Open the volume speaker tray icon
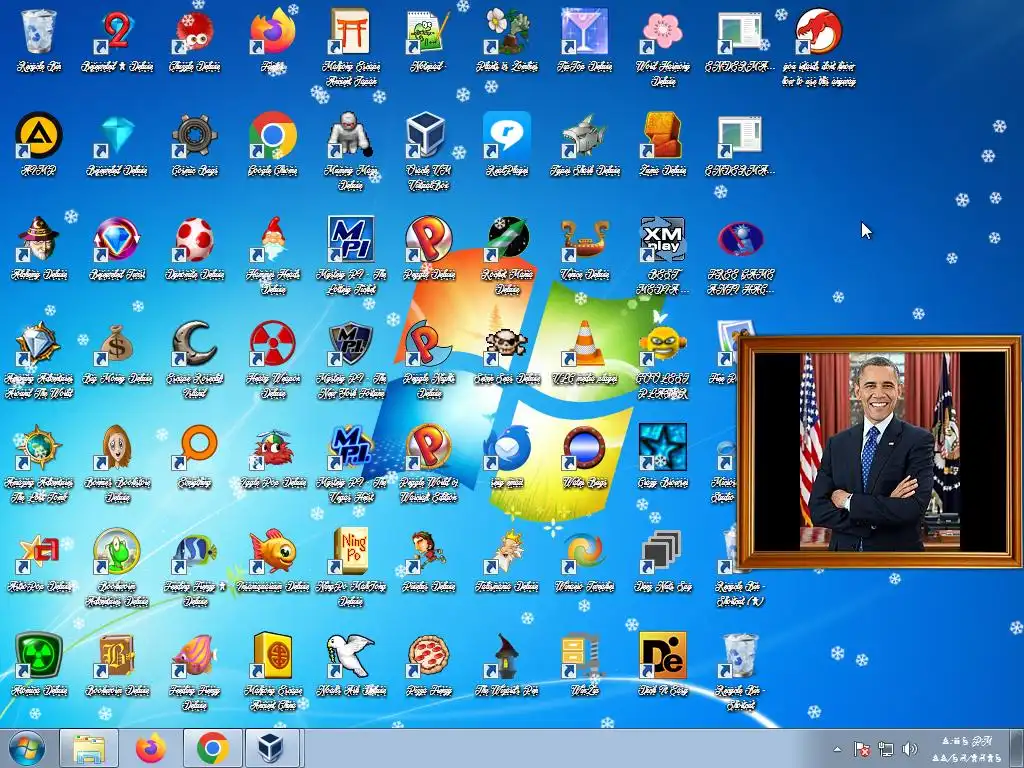 pyautogui.click(x=909, y=749)
